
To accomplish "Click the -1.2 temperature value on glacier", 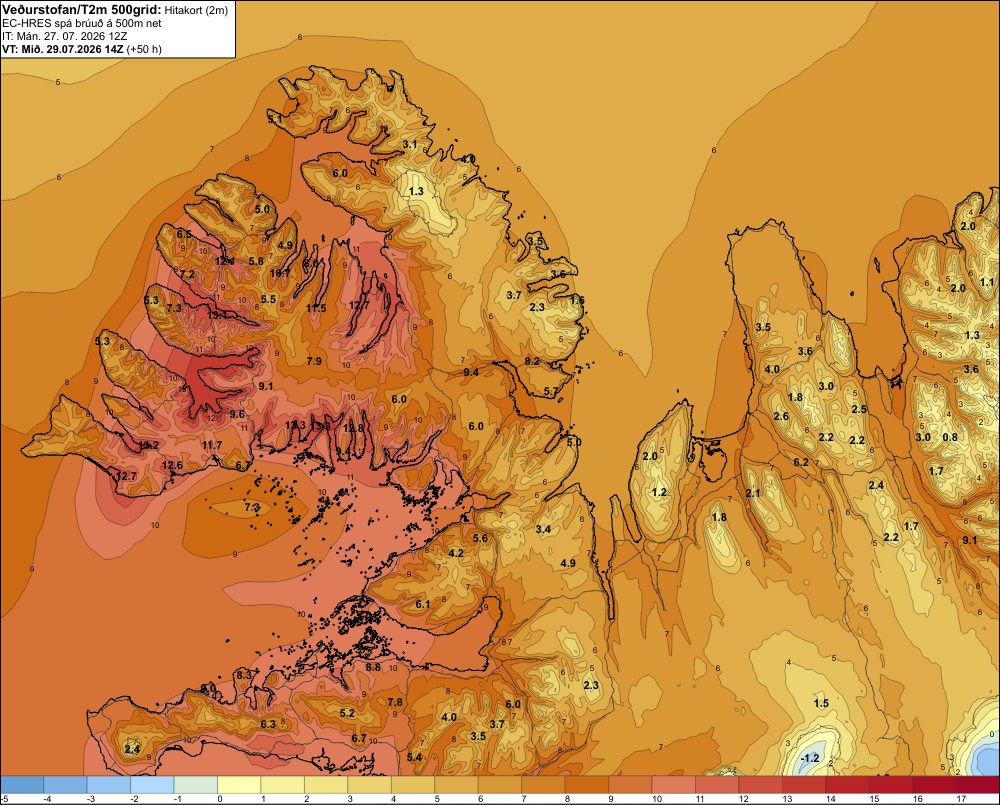I will 809,758.
